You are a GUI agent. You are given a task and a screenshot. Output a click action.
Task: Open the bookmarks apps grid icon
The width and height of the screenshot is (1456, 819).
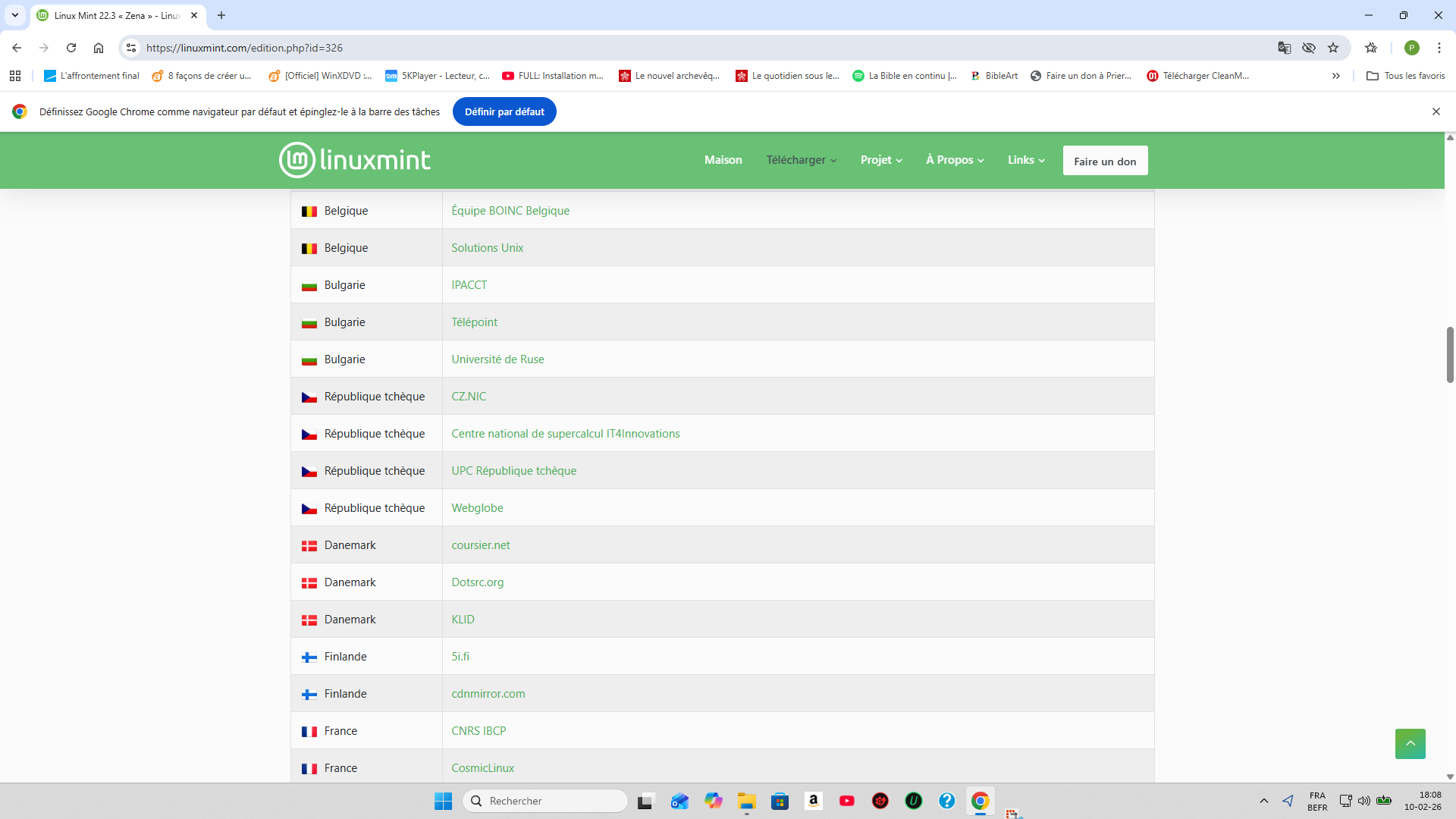15,76
